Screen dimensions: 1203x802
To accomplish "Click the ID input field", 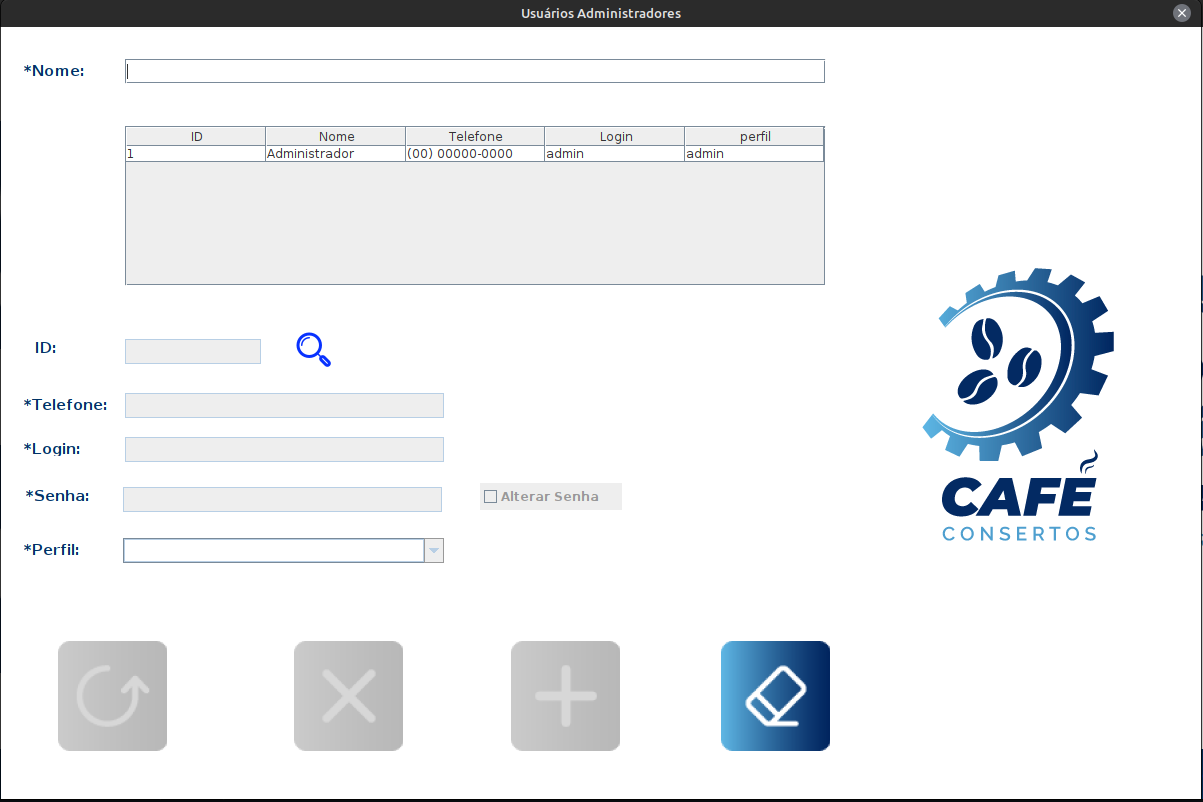I will point(192,351).
